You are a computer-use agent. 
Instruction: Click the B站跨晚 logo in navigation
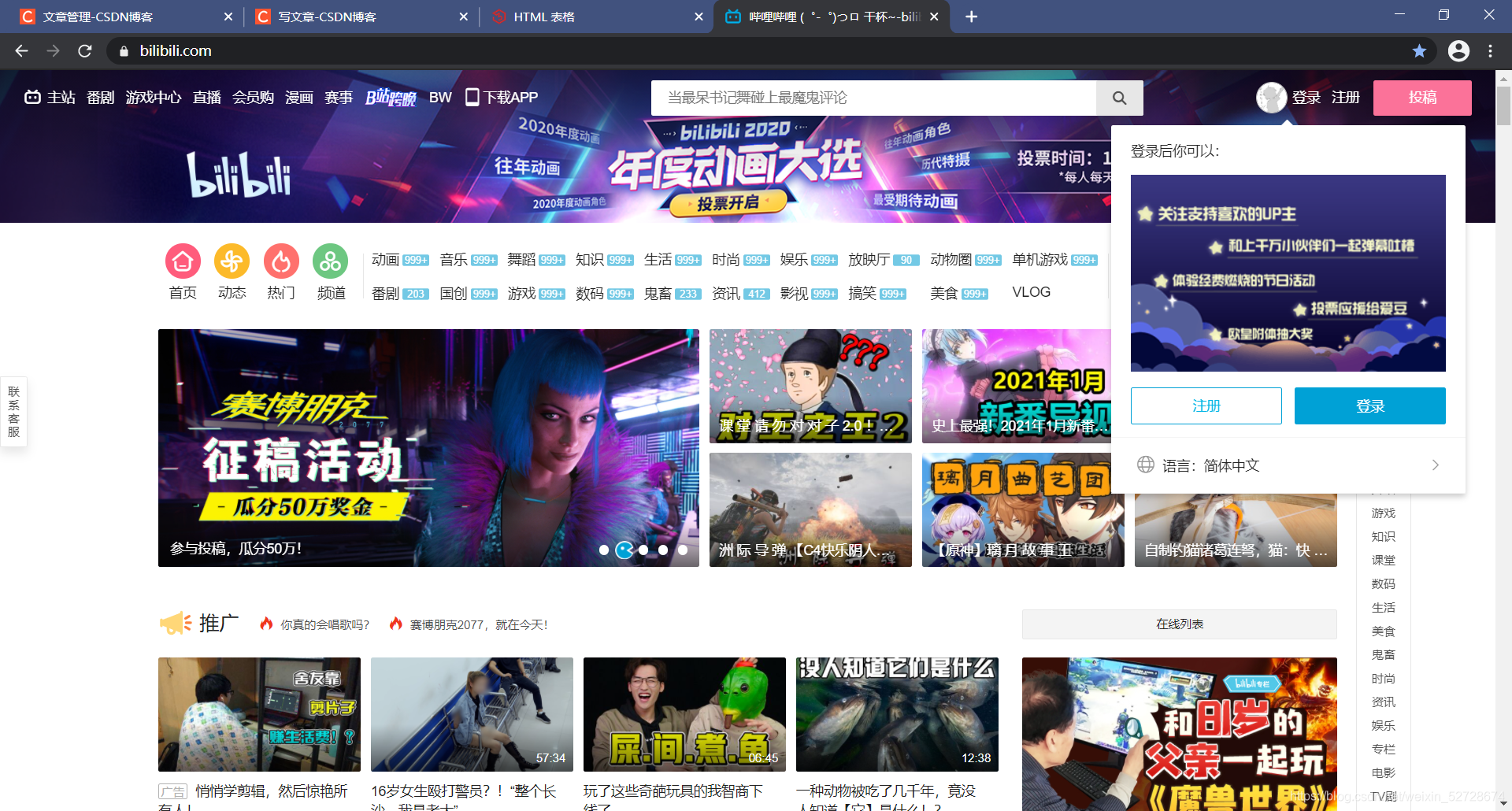click(391, 98)
